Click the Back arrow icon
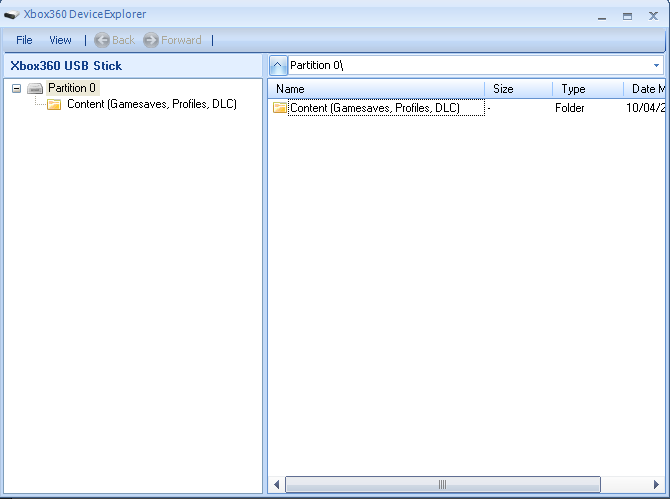 coord(102,40)
